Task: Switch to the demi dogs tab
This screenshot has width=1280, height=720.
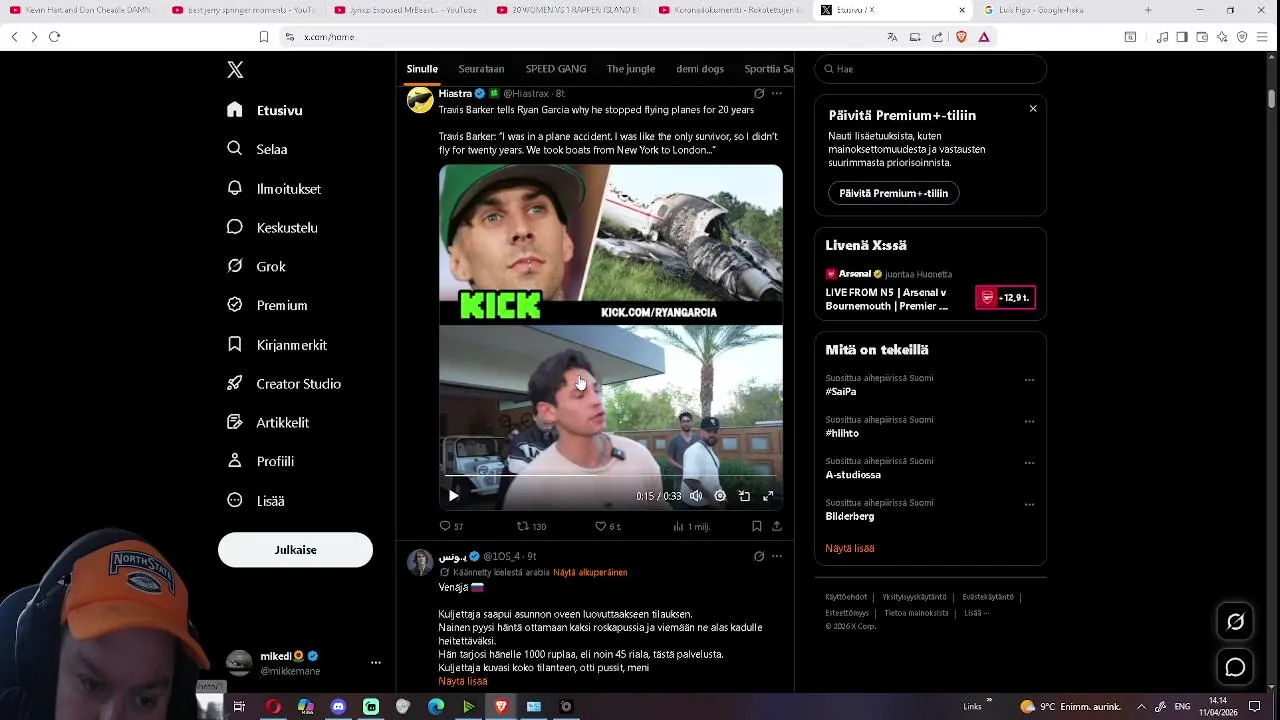Action: click(700, 69)
